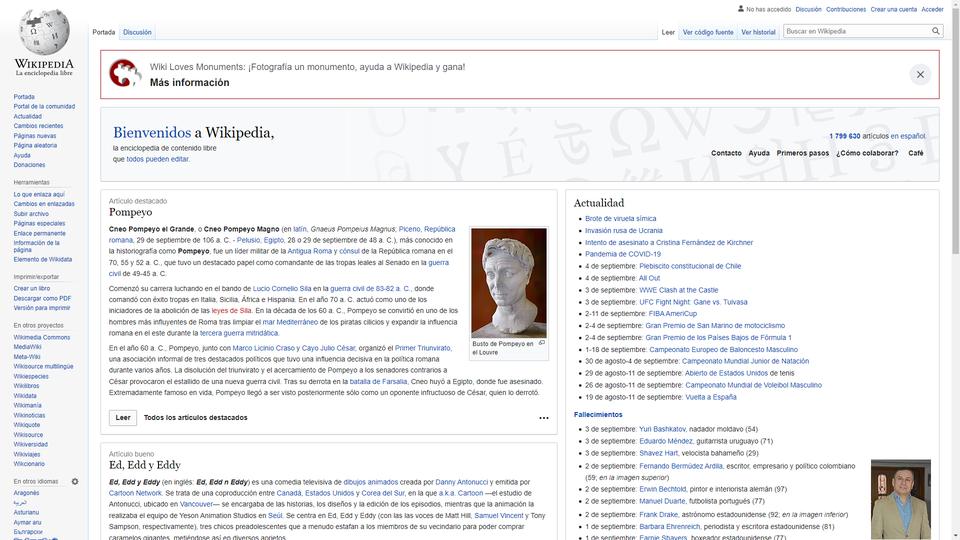Open the three-dots menu in featured article
960x540 pixels.
[544, 418]
